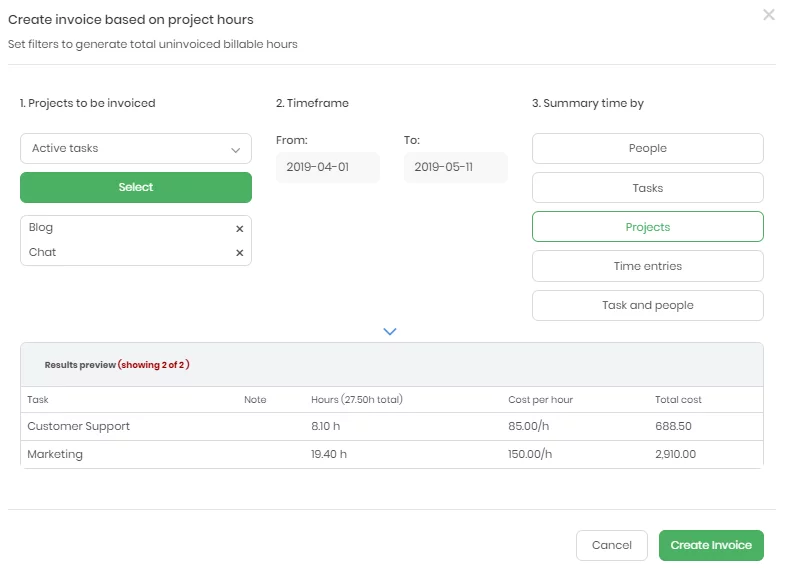Click the Customer Support row name
Image resolution: width=785 pixels, height=578 pixels.
(79, 426)
